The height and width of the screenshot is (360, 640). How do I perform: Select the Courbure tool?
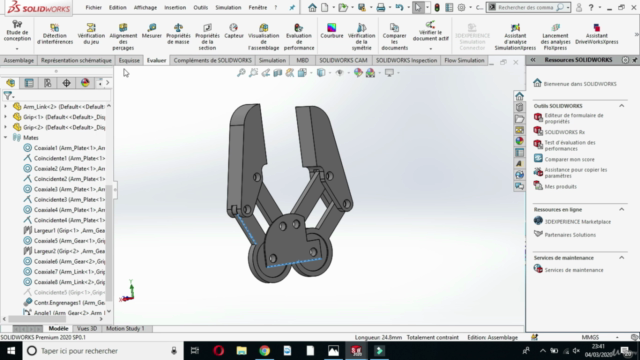[331, 31]
